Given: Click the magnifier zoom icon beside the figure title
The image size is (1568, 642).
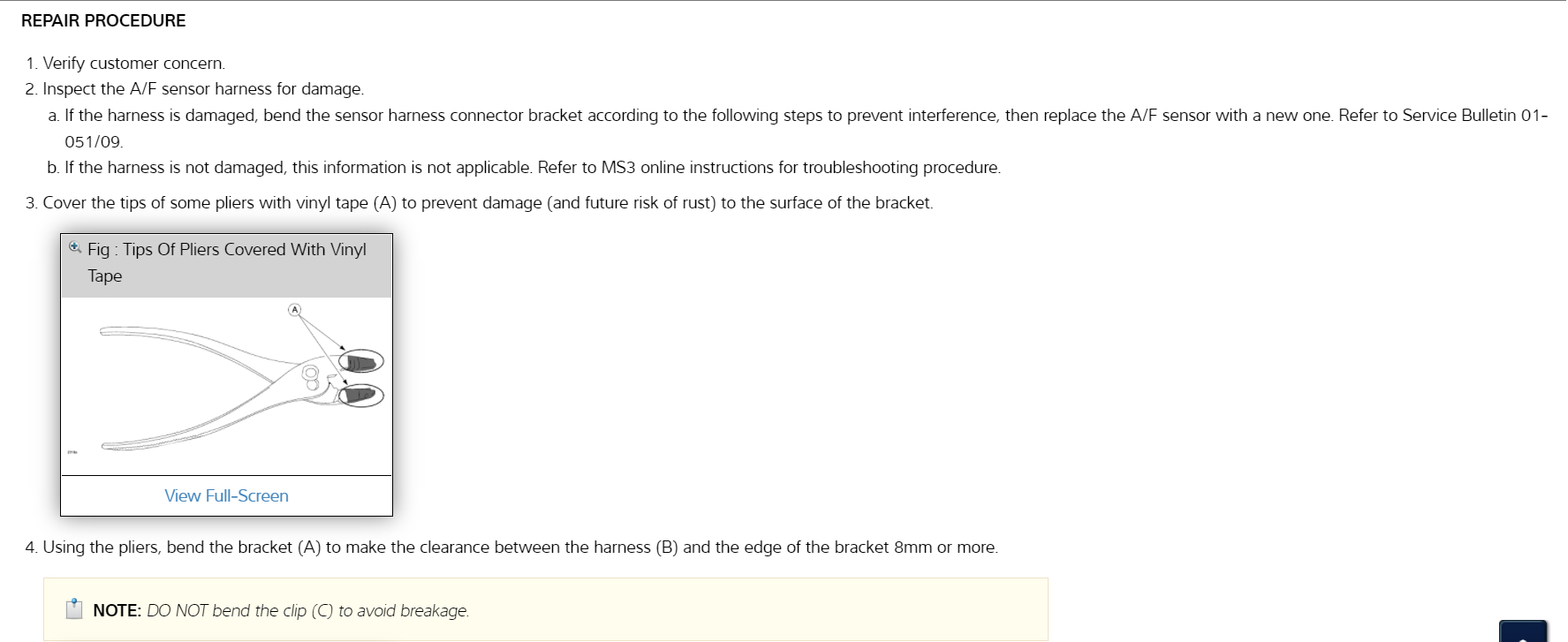Looking at the screenshot, I should (x=75, y=248).
